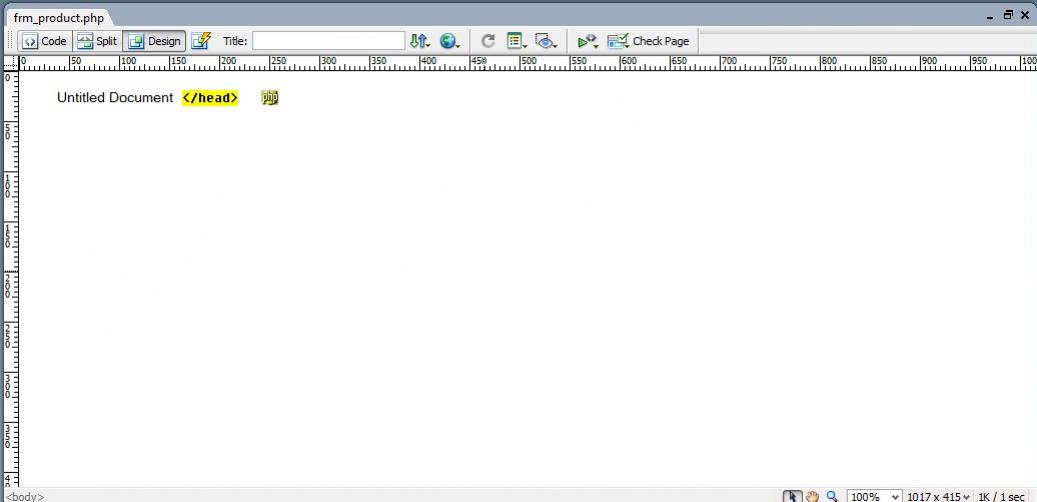Switch to Split view
The height and width of the screenshot is (502, 1037).
pyautogui.click(x=97, y=41)
